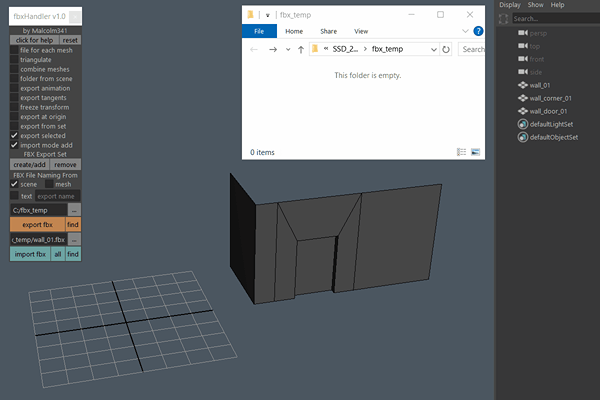Click the wall_01 mesh icon in outliner

tap(522, 85)
